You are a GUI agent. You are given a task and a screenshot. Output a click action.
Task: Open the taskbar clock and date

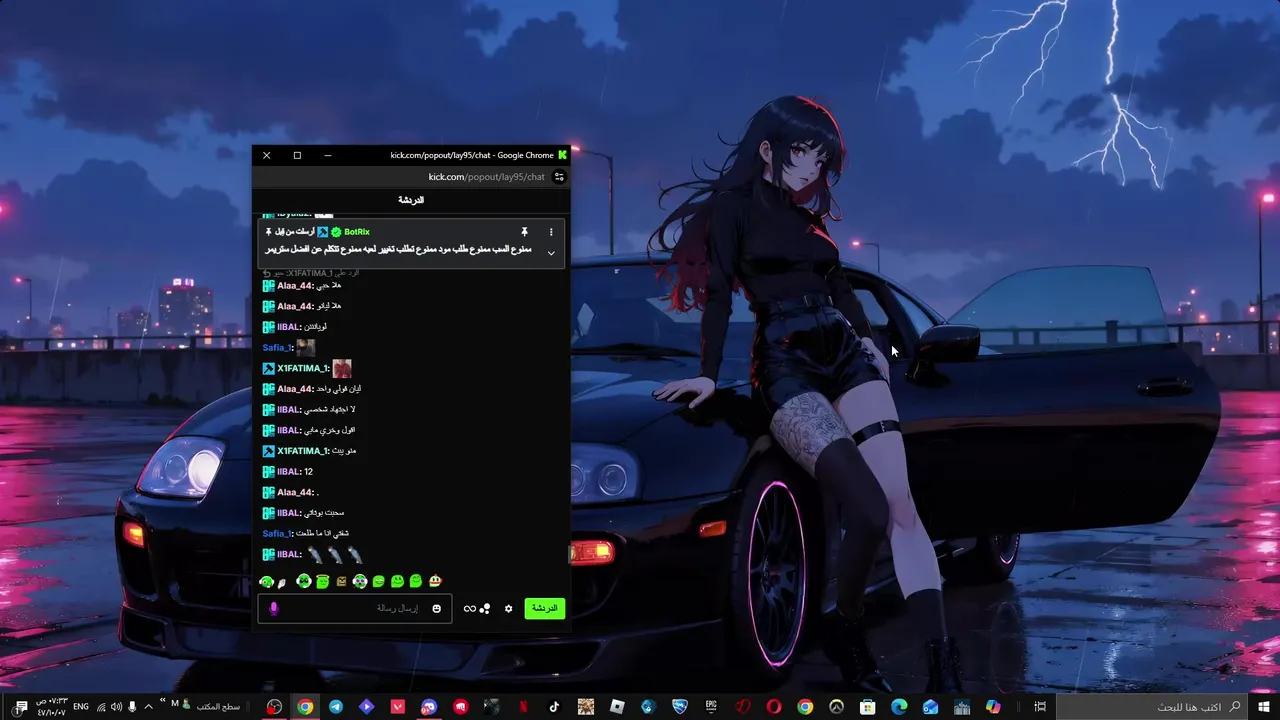tap(52, 707)
